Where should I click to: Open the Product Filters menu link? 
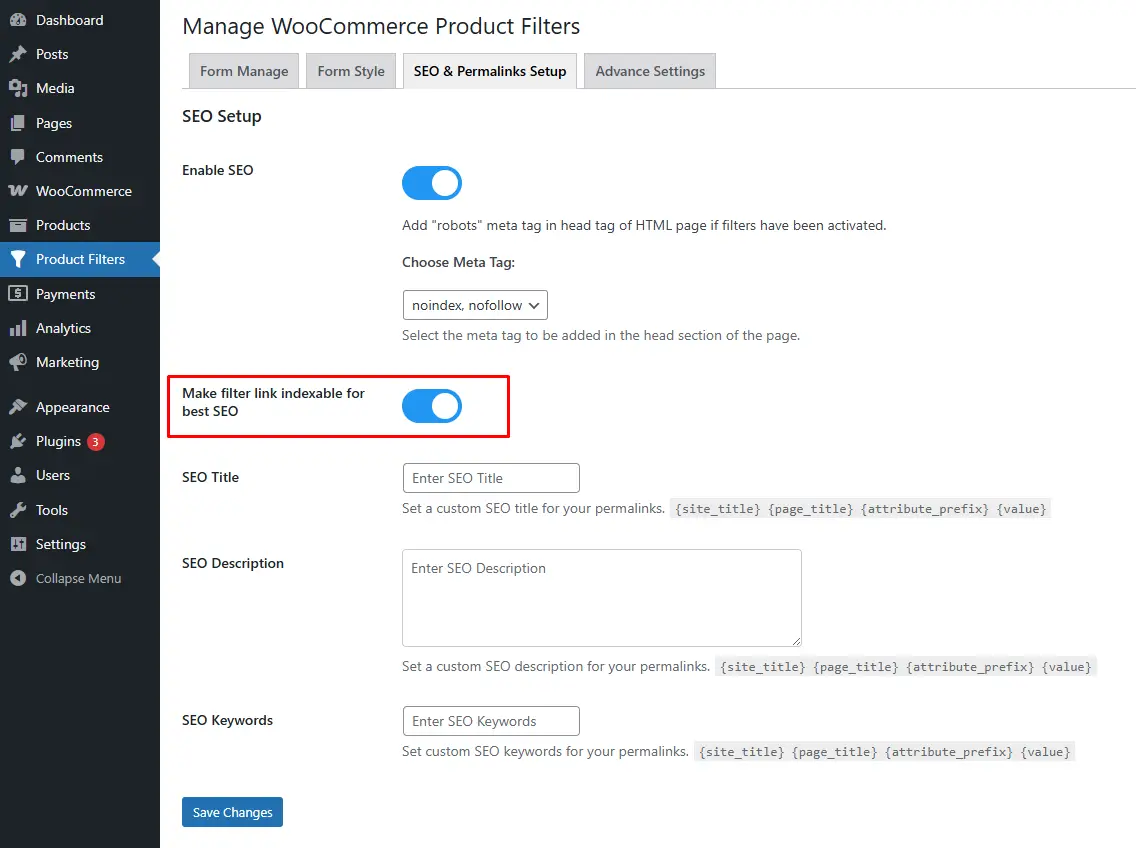pos(80,259)
